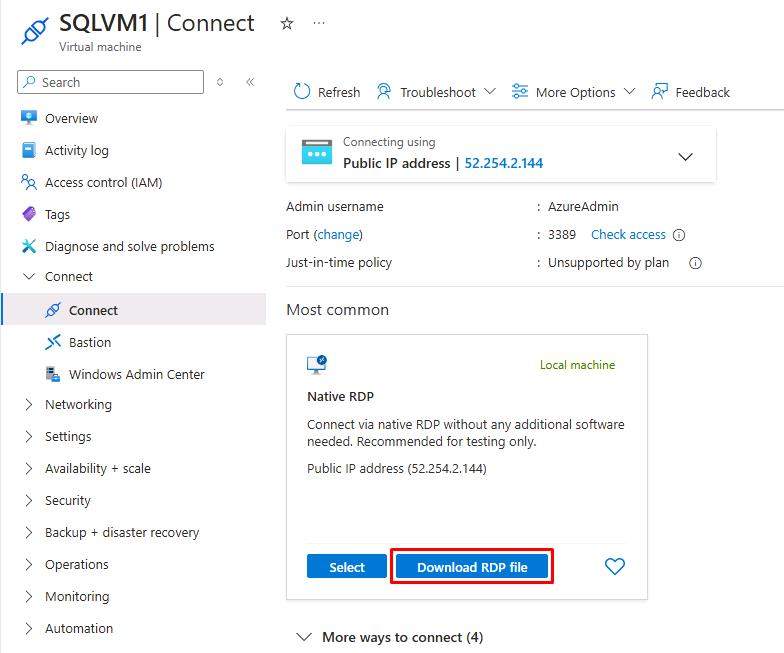Expand the Automation section
784x653 pixels.
click(29, 628)
